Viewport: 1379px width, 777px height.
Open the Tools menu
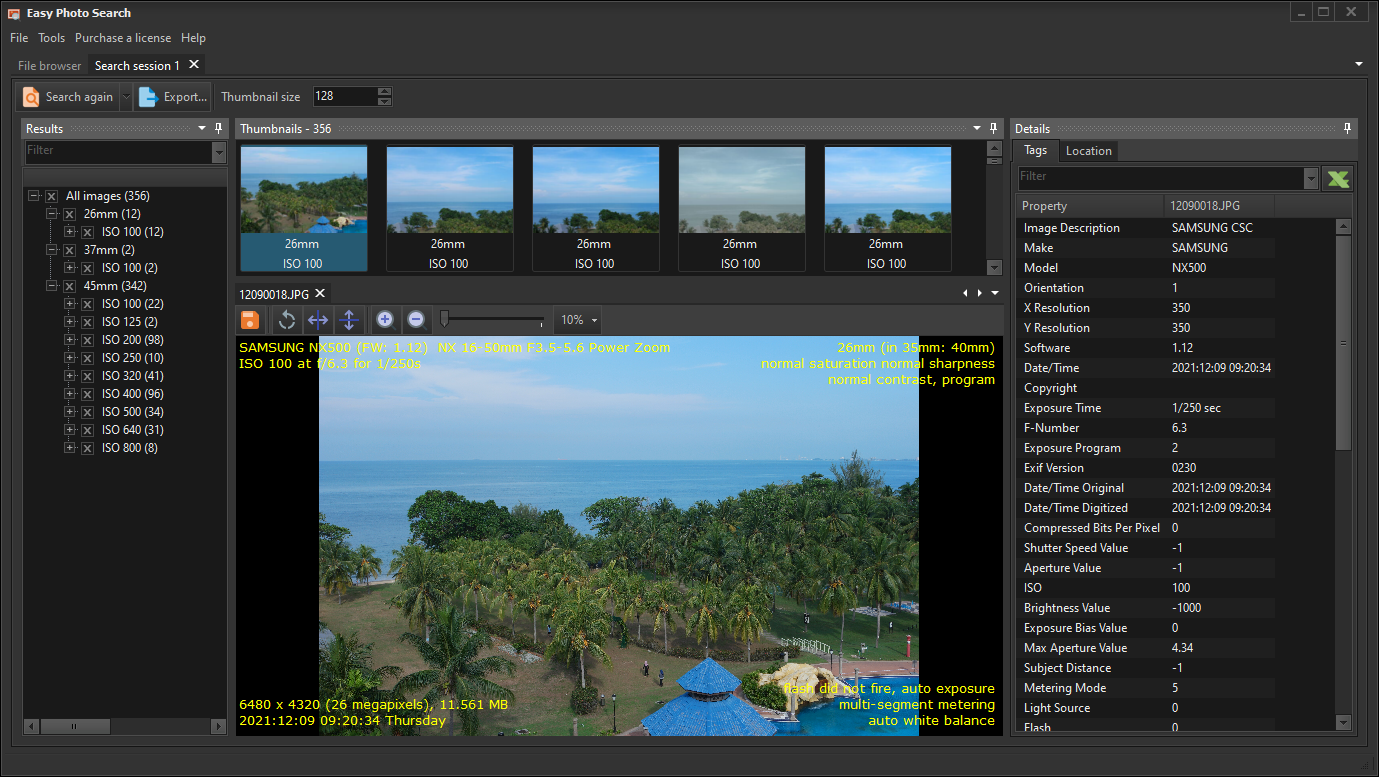tap(51, 38)
